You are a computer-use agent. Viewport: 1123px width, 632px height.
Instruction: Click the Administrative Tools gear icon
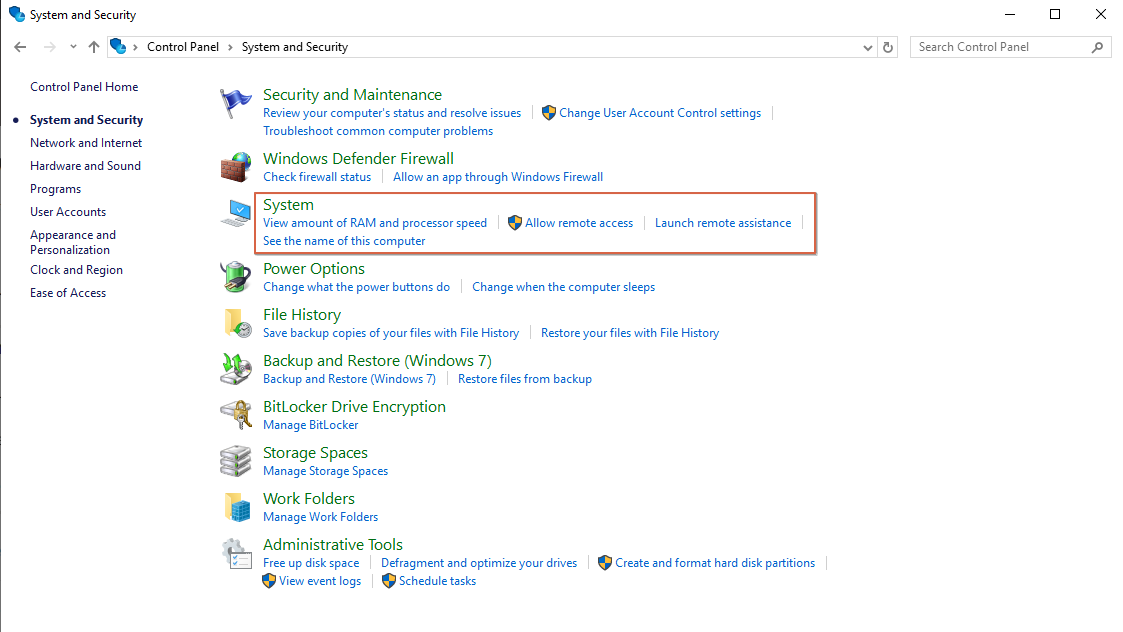point(236,553)
